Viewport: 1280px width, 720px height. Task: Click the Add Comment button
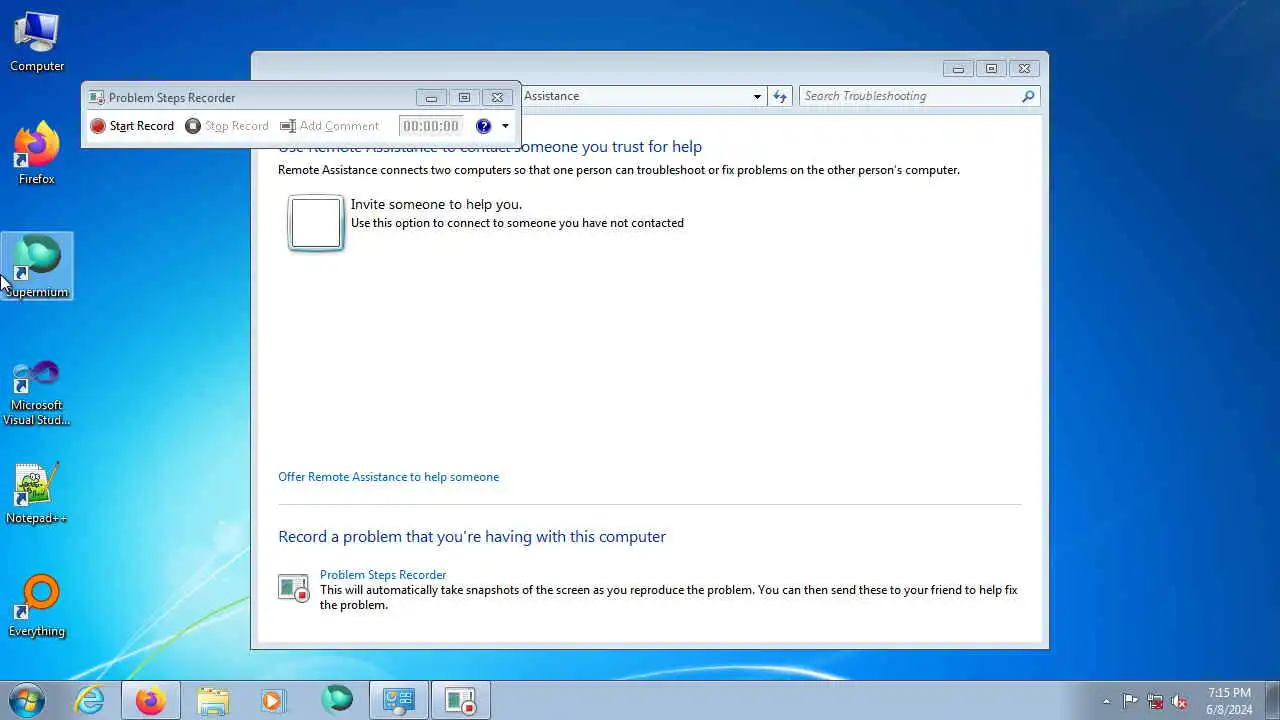tap(329, 126)
